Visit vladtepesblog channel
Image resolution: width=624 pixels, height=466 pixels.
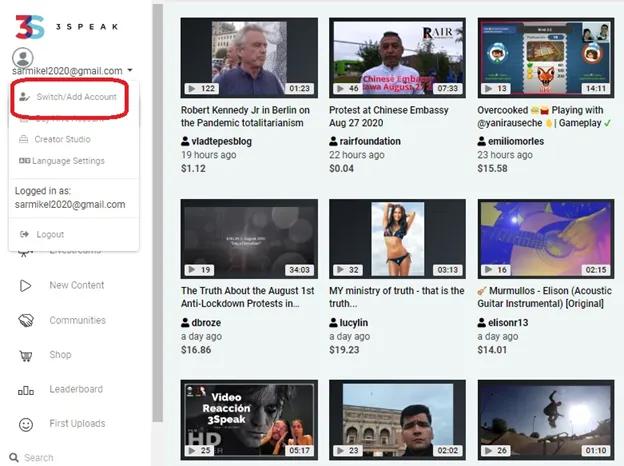coord(222,141)
